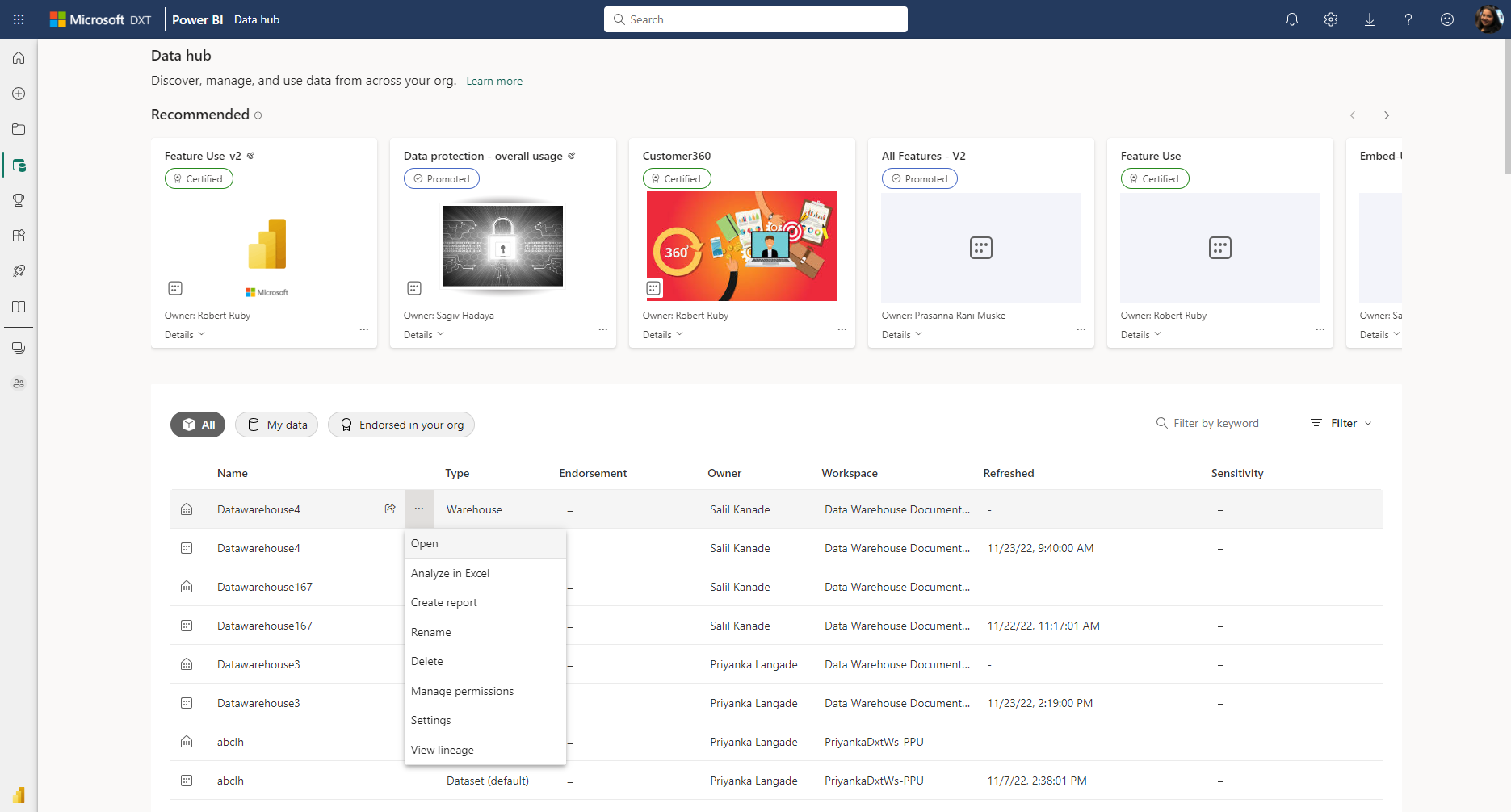This screenshot has width=1511, height=812.
Task: Sort by the Name column header
Action: 233,473
